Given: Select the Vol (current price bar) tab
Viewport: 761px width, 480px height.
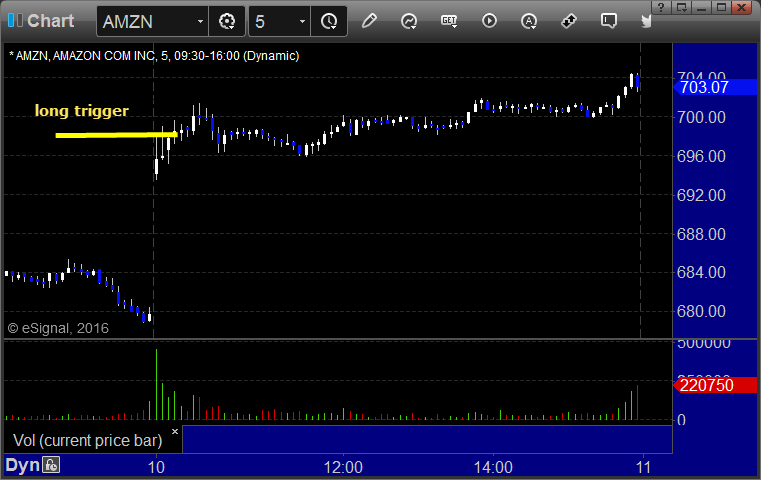Looking at the screenshot, I should tap(88, 441).
